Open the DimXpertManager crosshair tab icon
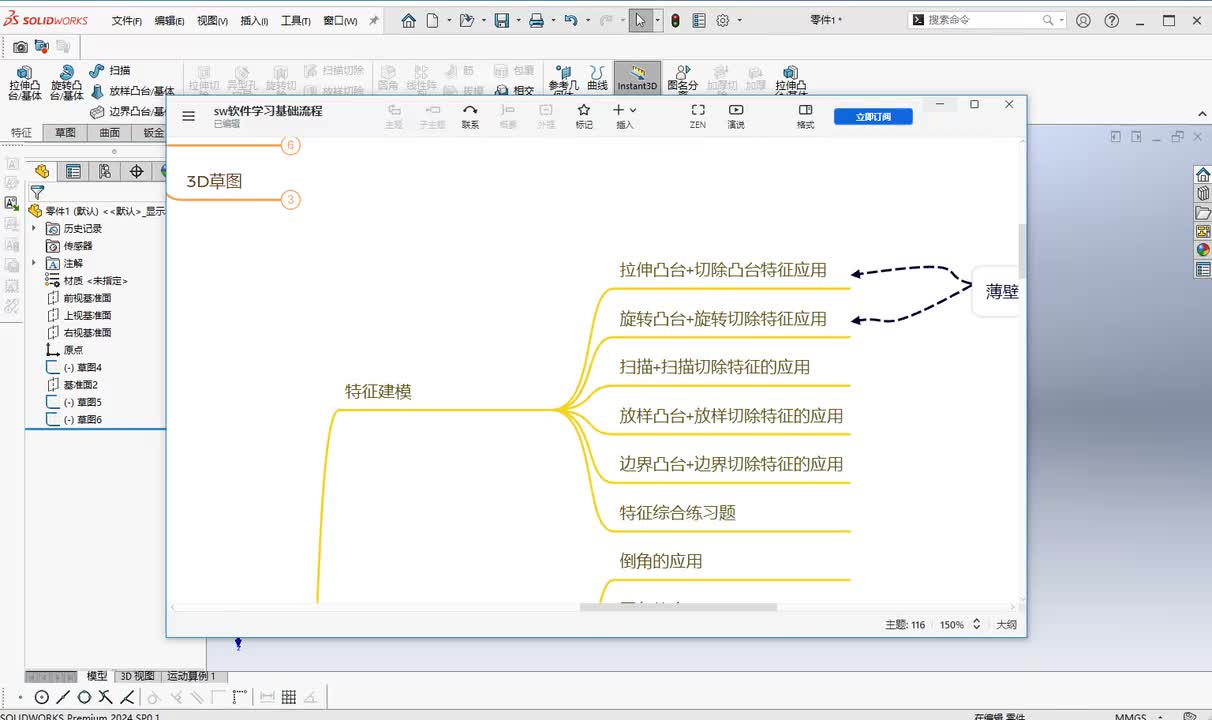This screenshot has height=720, width=1212. [137, 171]
